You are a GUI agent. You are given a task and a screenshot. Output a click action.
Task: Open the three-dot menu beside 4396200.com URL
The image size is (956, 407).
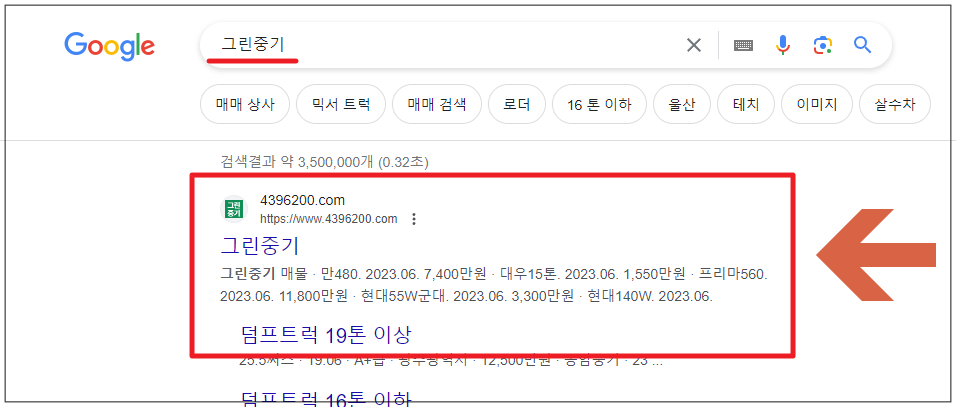pyautogui.click(x=414, y=219)
